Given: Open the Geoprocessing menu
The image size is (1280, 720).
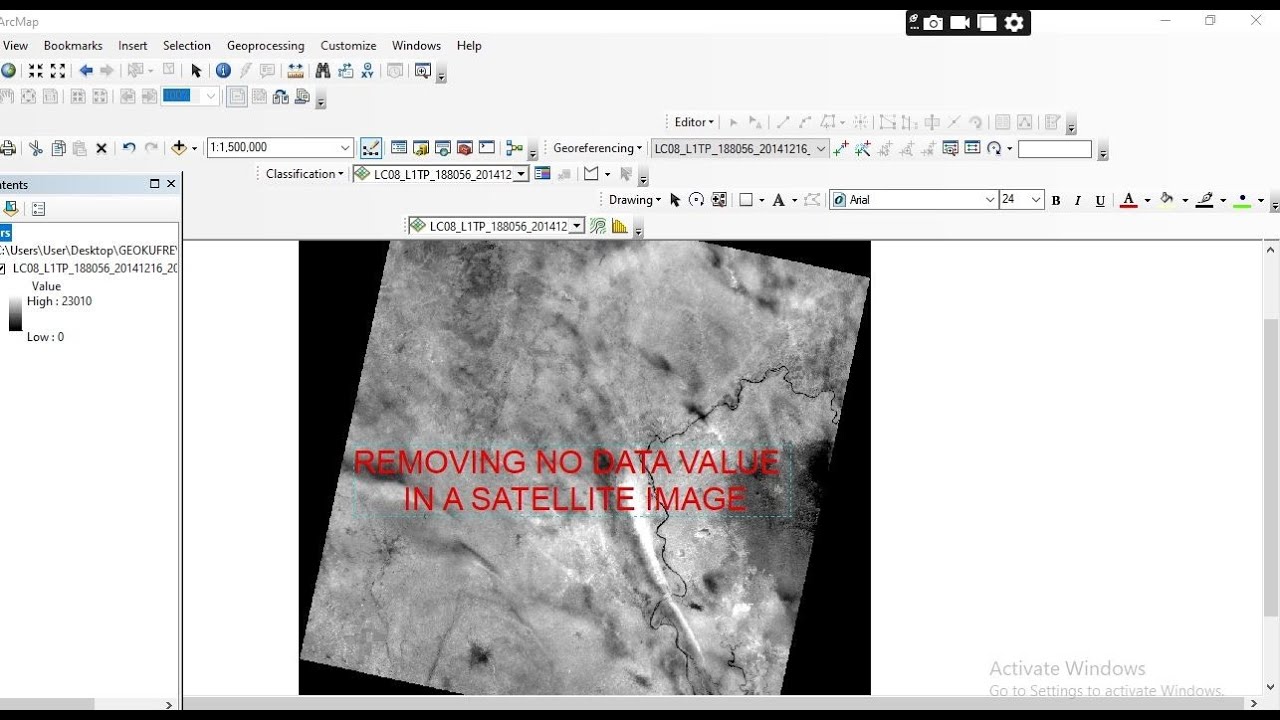Looking at the screenshot, I should pos(265,46).
